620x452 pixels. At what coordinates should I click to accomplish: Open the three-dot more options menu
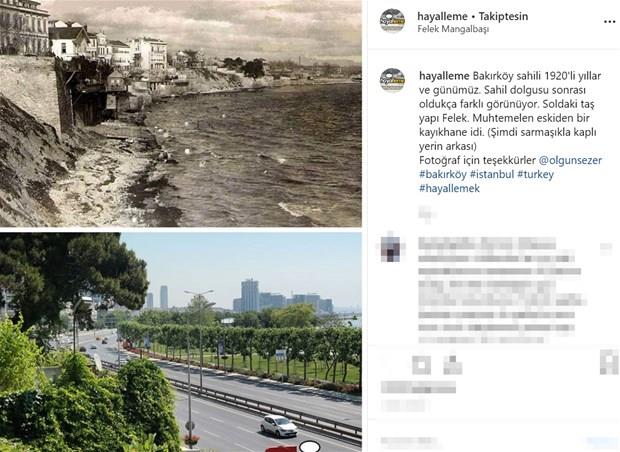pyautogui.click(x=609, y=22)
